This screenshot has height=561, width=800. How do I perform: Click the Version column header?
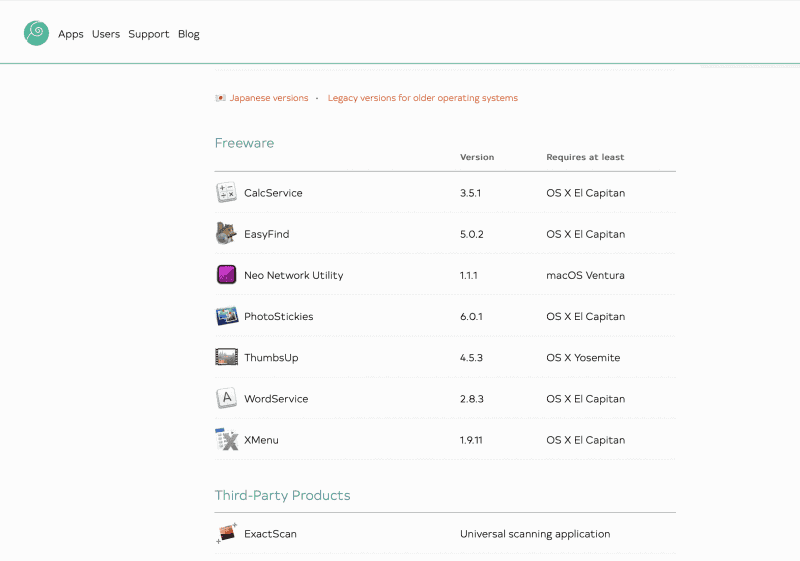(x=477, y=157)
